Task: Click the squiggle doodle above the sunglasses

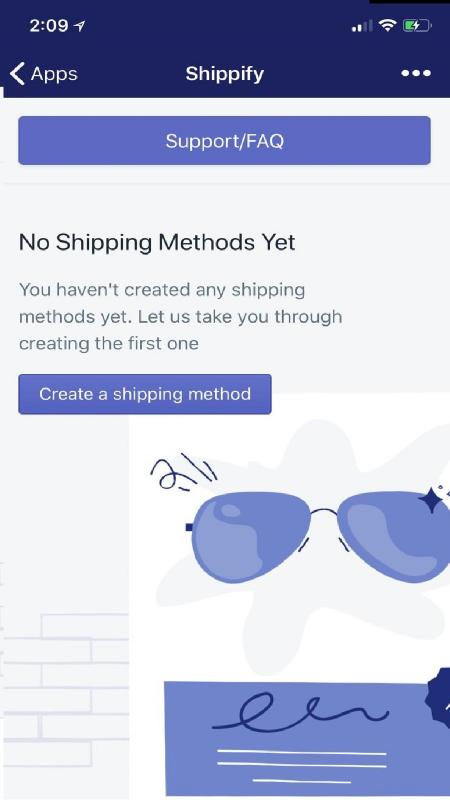Action: coord(183,473)
